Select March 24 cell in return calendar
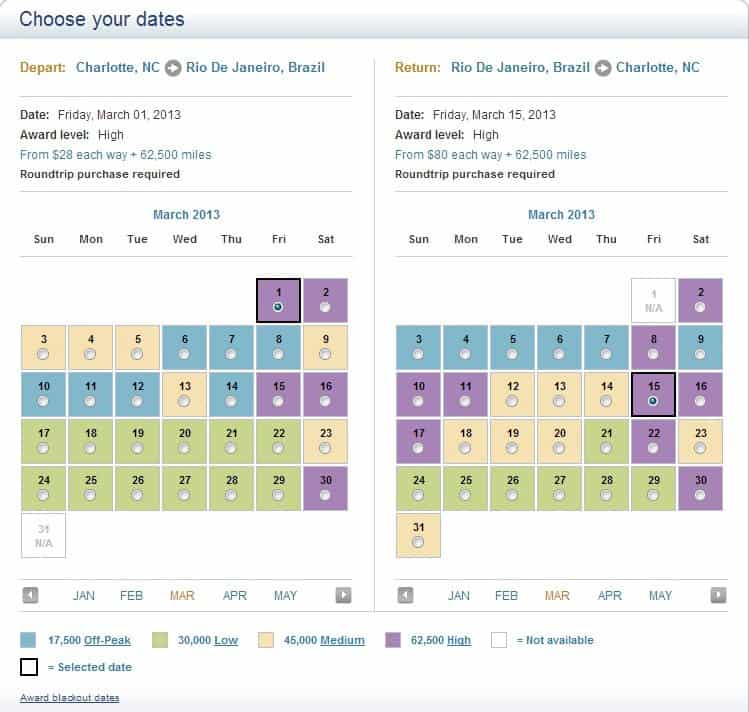Screen dimensions: 749x712 coord(418,489)
